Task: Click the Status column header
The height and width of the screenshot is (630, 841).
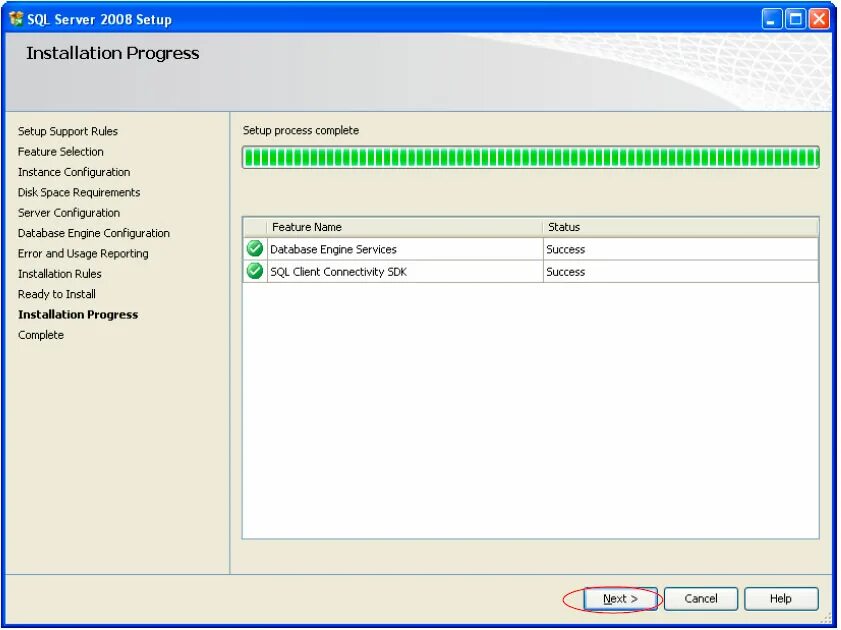Action: (681, 227)
